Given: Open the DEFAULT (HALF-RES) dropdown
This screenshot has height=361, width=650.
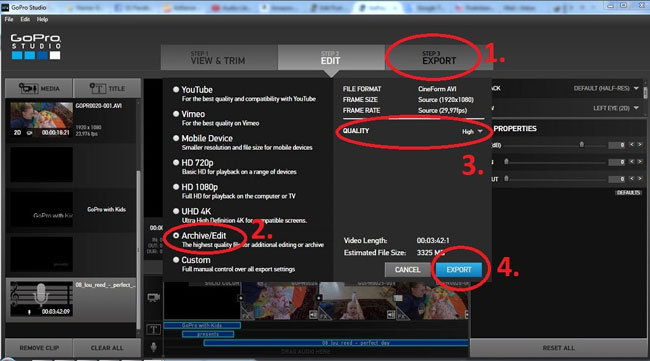Looking at the screenshot, I should 606,88.
